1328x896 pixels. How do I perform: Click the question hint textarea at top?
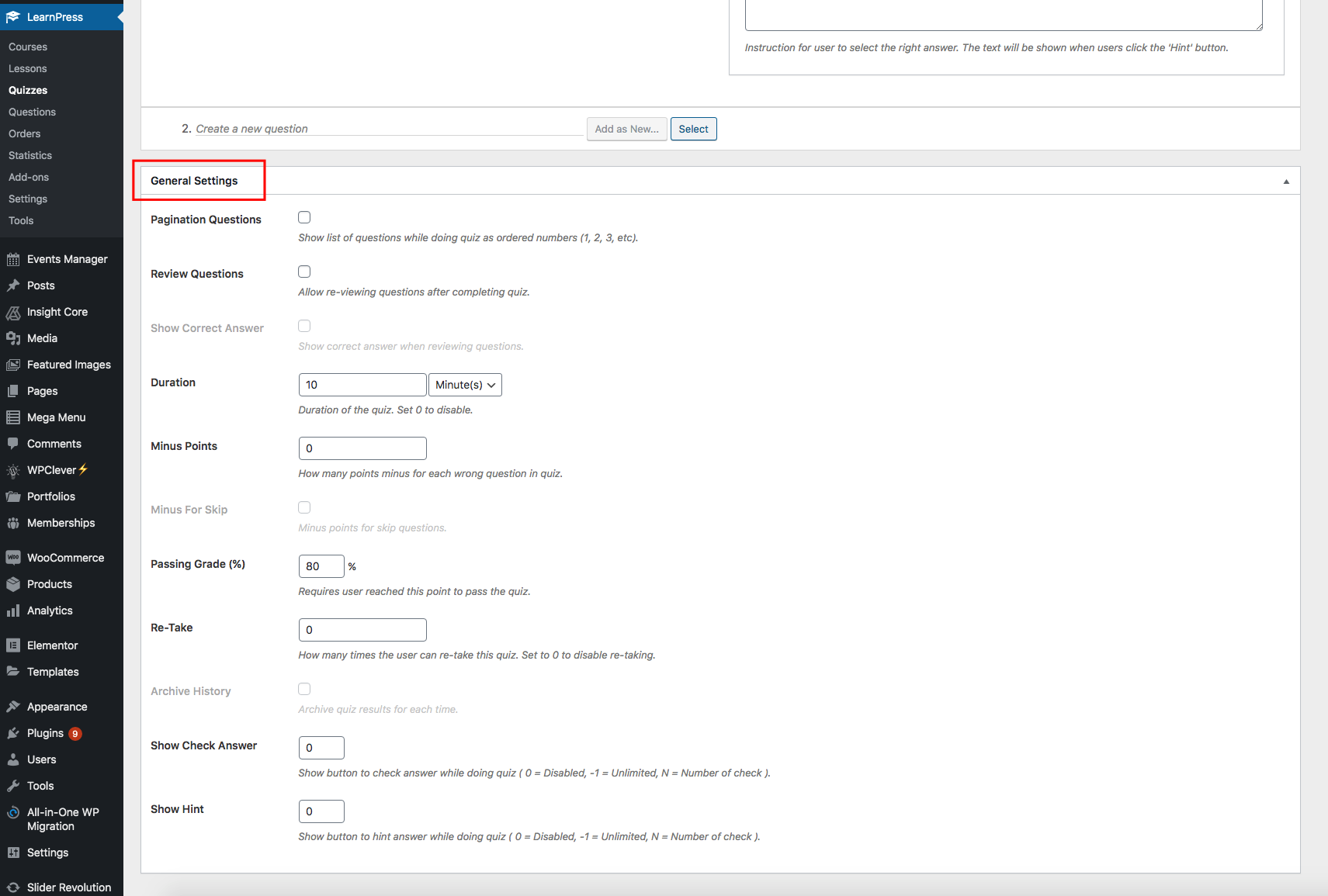[1004, 15]
